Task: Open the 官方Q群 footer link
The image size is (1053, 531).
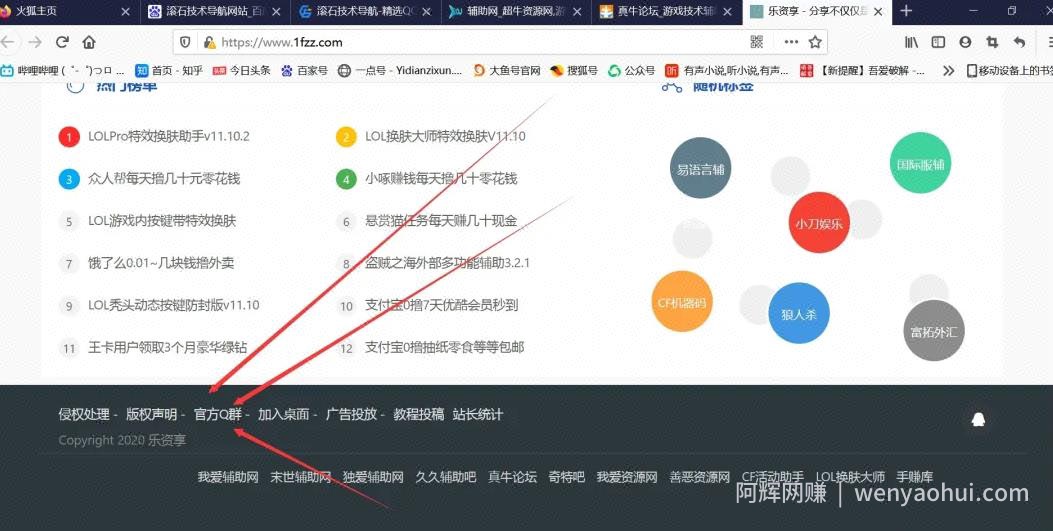Action: [218, 414]
